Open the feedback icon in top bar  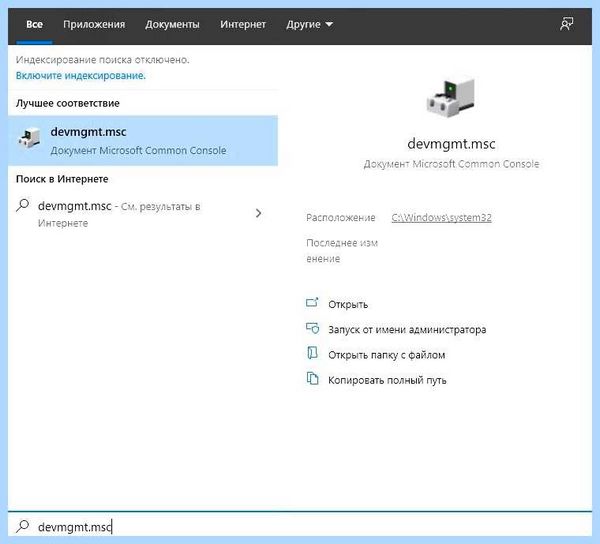pyautogui.click(x=566, y=24)
